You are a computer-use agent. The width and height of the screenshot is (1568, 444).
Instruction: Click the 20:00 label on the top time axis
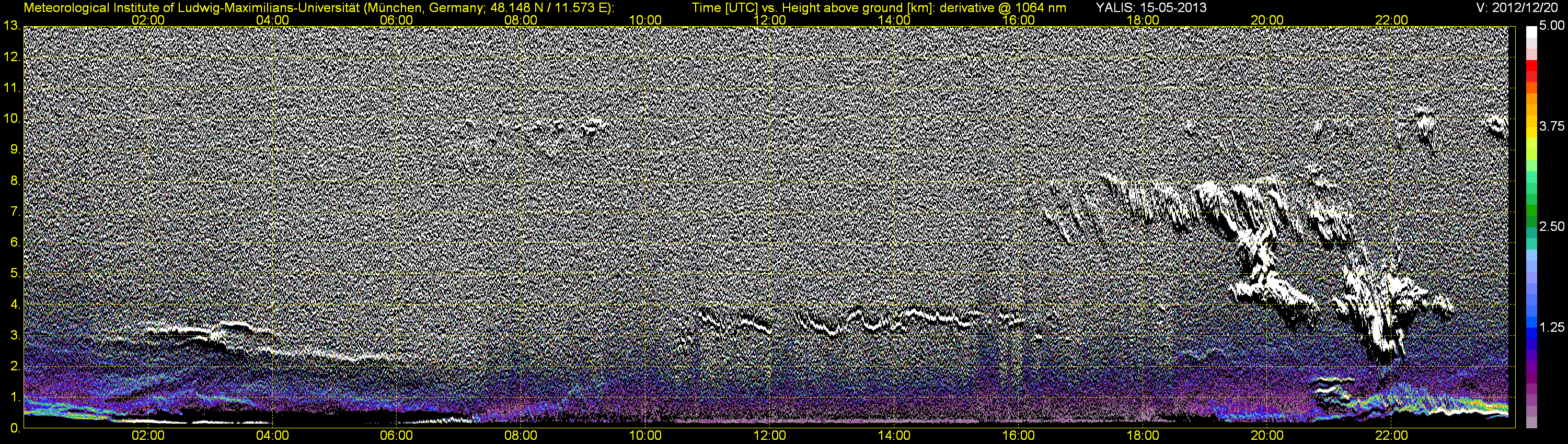pyautogui.click(x=1267, y=20)
